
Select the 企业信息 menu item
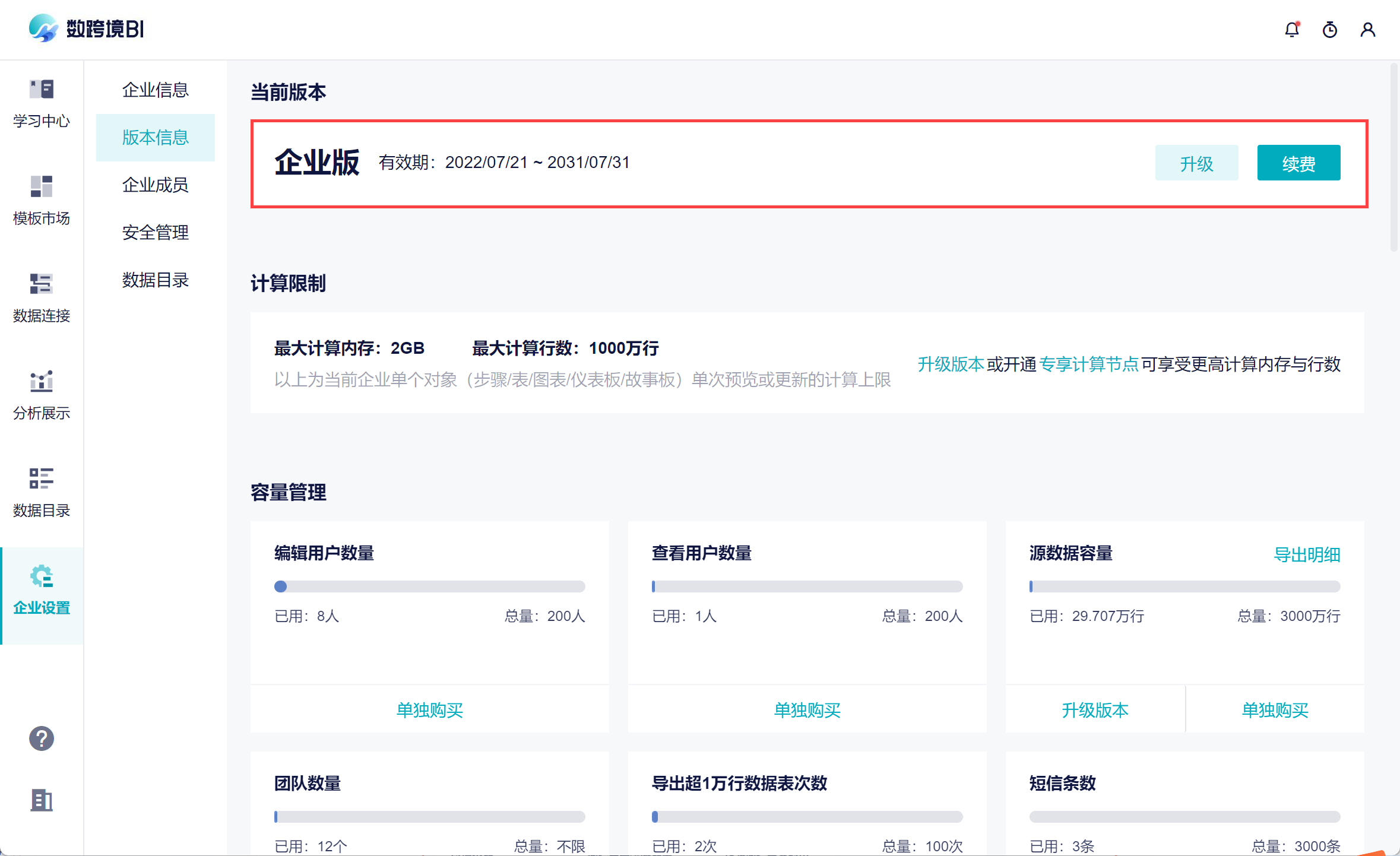pyautogui.click(x=155, y=90)
